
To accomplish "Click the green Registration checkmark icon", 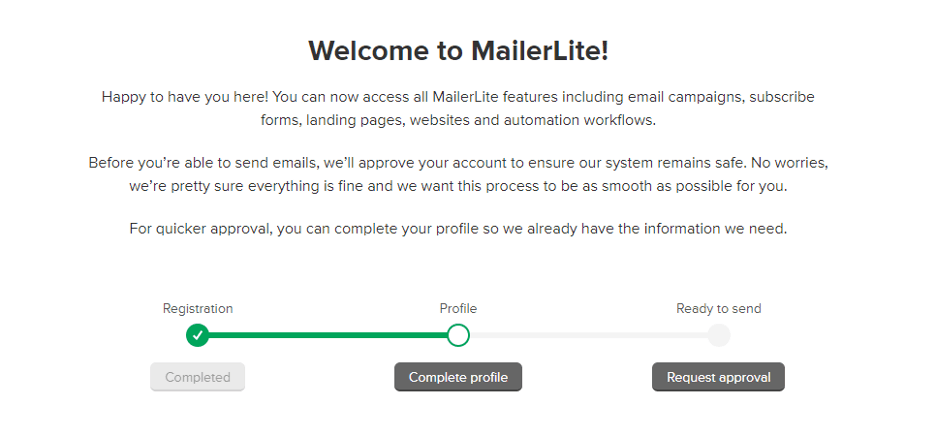I will coord(198,335).
